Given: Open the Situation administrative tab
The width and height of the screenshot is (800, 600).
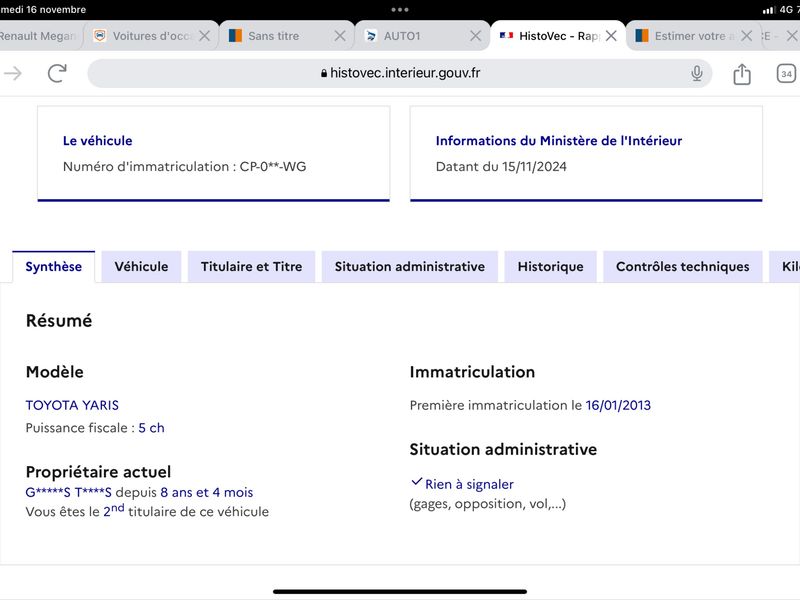Looking at the screenshot, I should 410,266.
